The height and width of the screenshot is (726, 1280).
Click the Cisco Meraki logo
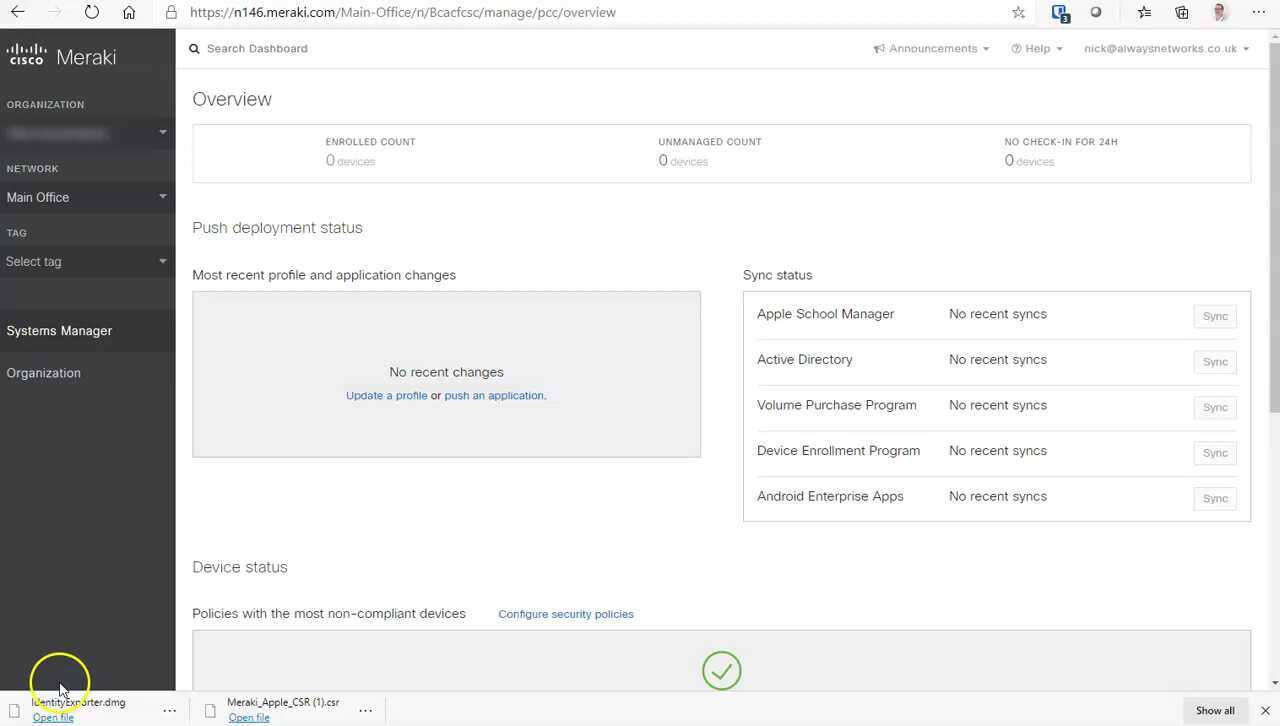tap(61, 56)
